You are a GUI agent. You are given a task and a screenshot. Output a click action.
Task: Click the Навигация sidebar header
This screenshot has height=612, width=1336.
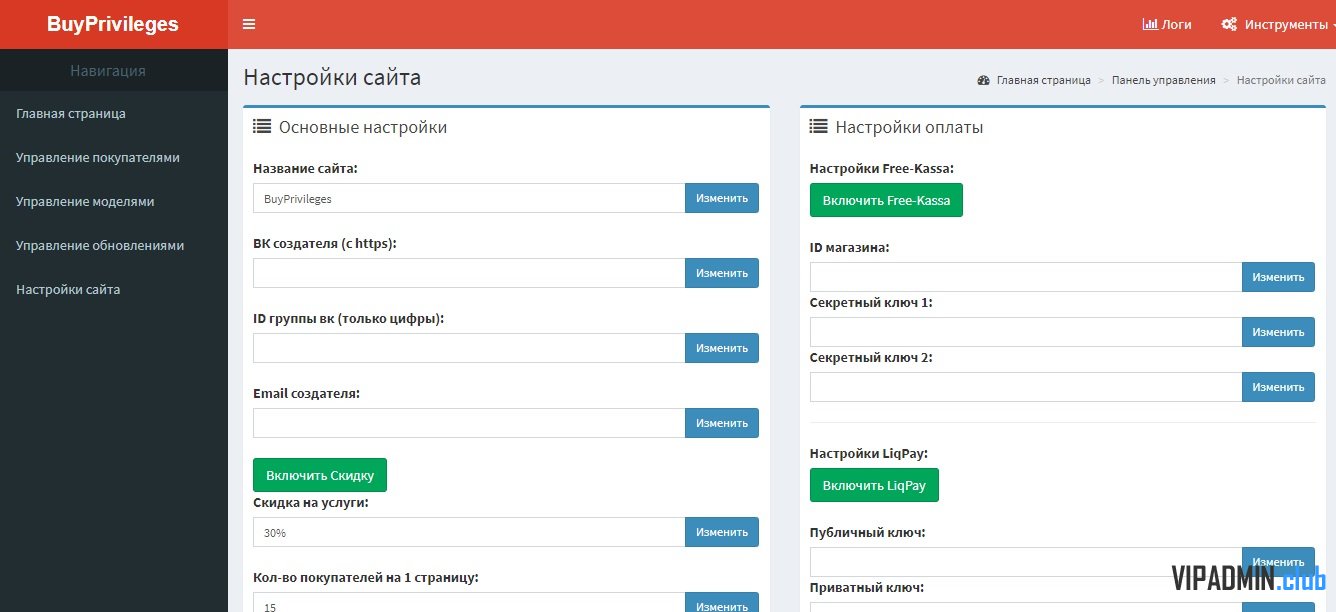(108, 70)
